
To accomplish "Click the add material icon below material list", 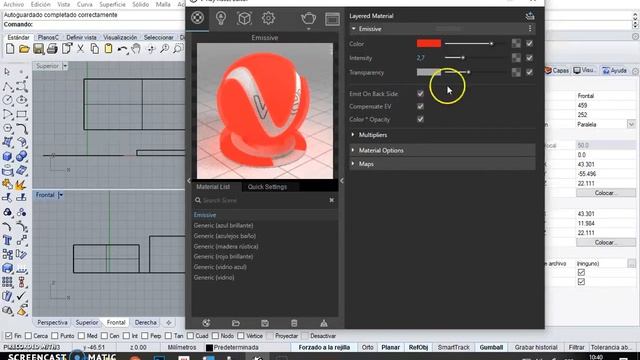I will click(x=206, y=323).
